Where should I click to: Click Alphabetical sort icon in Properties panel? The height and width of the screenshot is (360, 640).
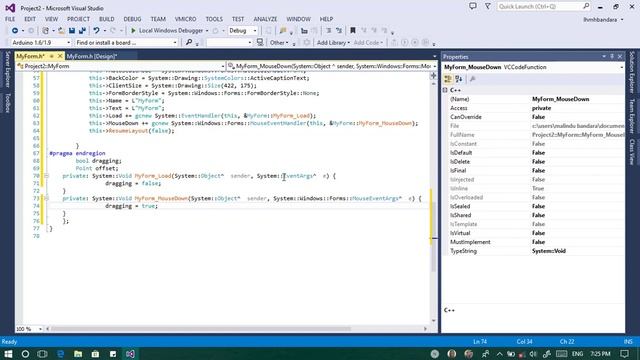coord(459,79)
